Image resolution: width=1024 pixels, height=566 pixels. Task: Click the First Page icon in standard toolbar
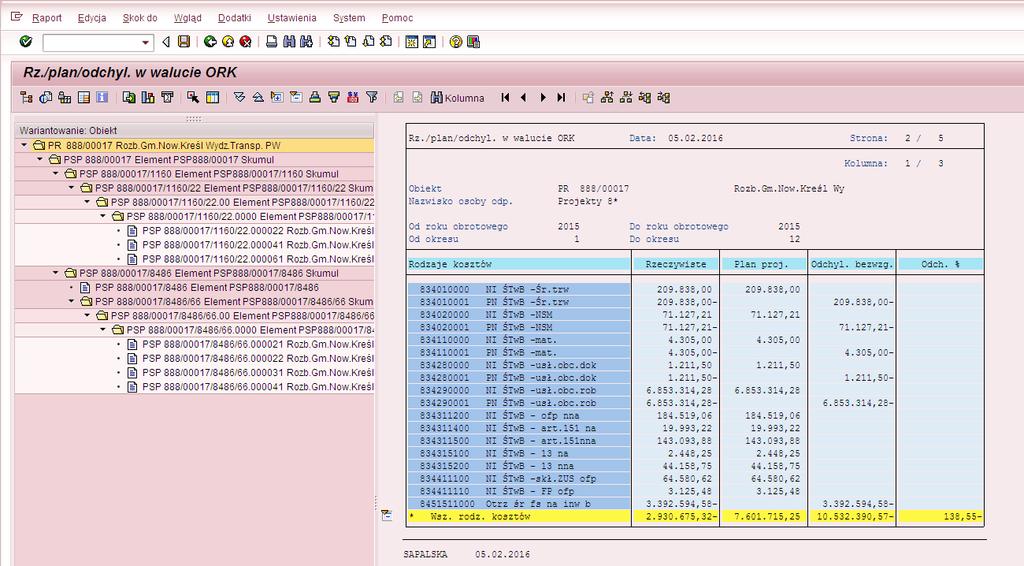tap(334, 42)
